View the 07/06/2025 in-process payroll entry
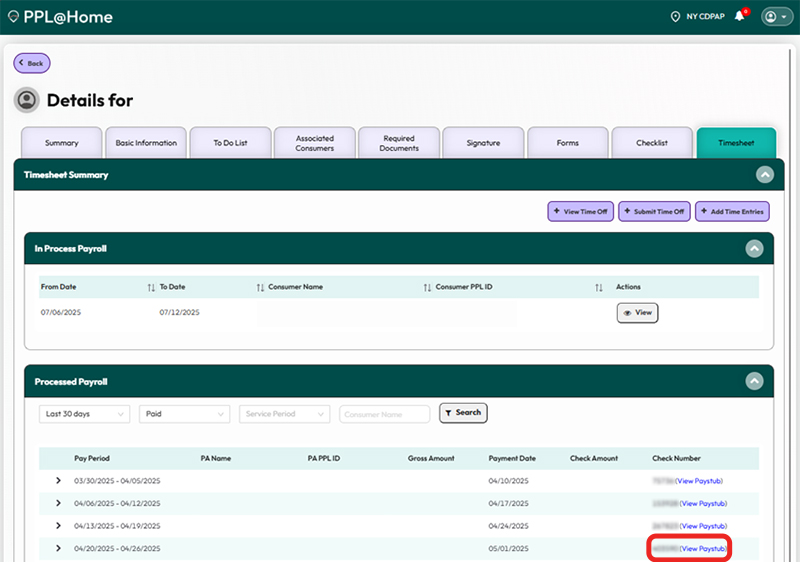 point(637,313)
